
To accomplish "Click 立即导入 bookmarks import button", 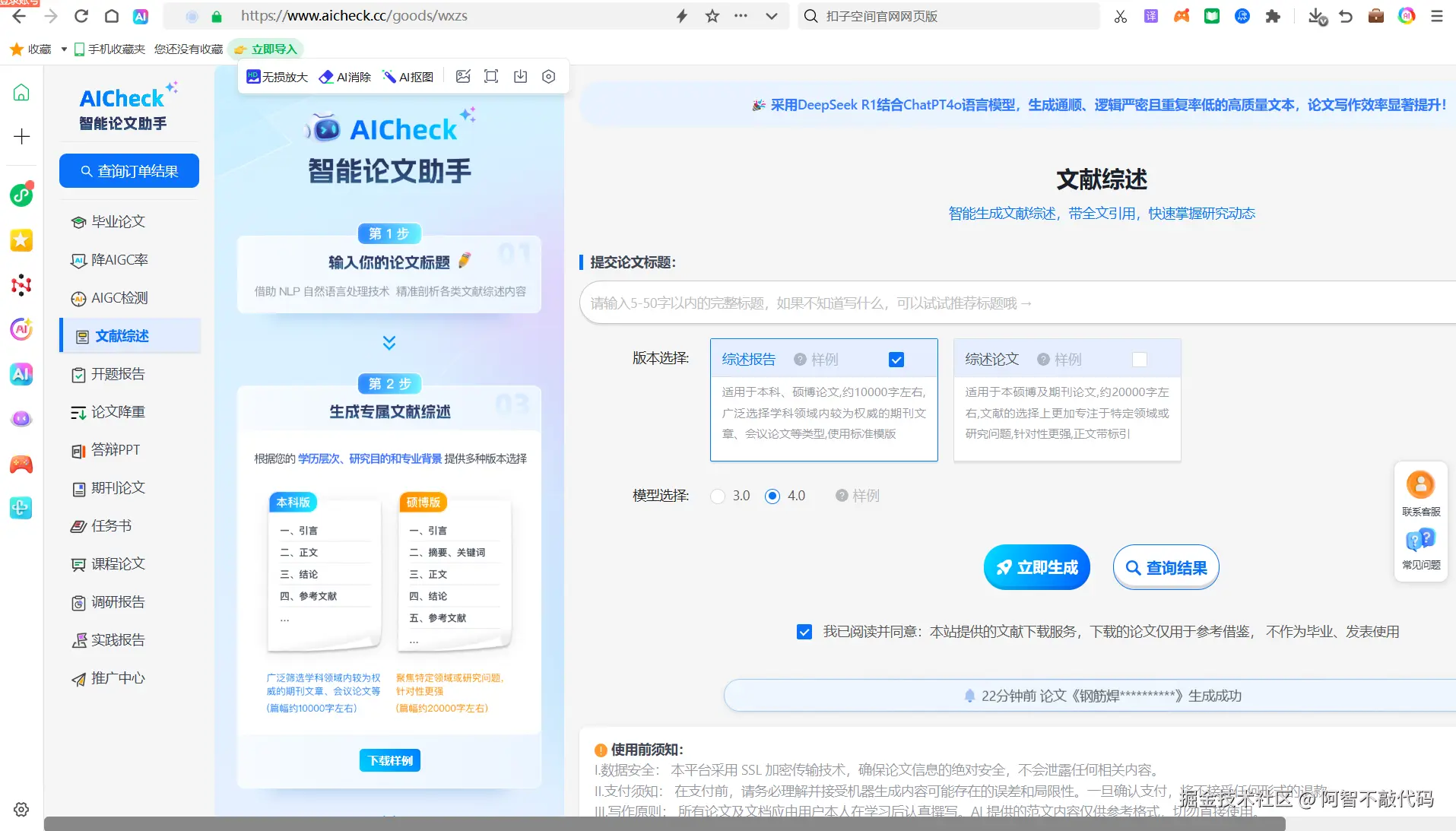I will [x=265, y=49].
